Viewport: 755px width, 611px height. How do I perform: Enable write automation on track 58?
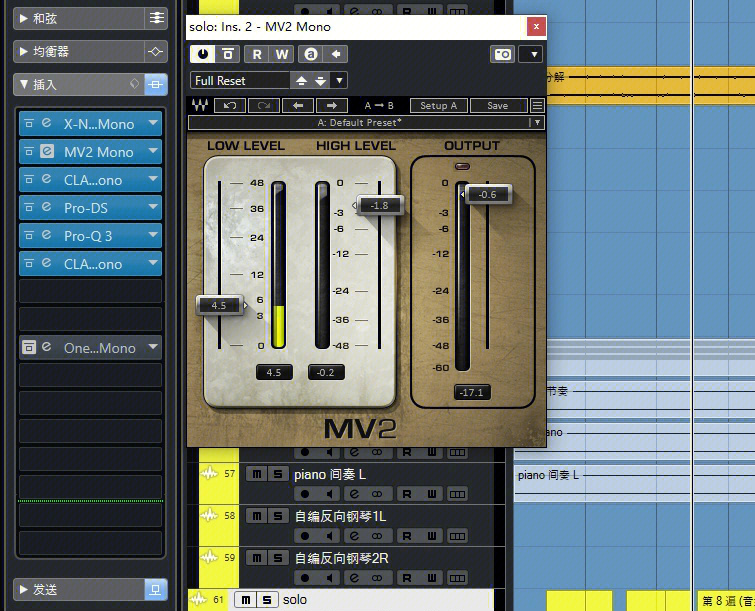point(431,536)
